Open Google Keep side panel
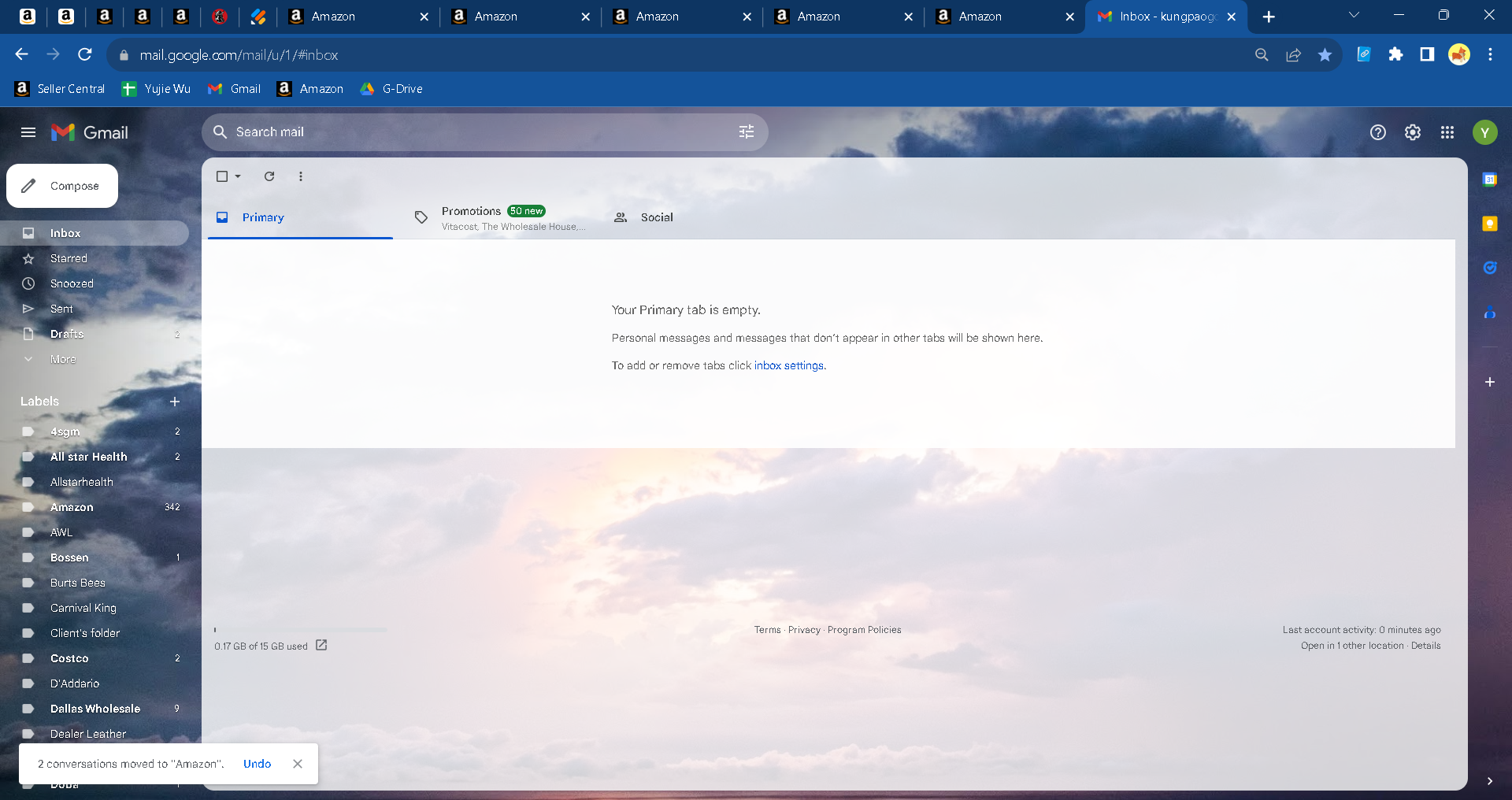 [1490, 224]
